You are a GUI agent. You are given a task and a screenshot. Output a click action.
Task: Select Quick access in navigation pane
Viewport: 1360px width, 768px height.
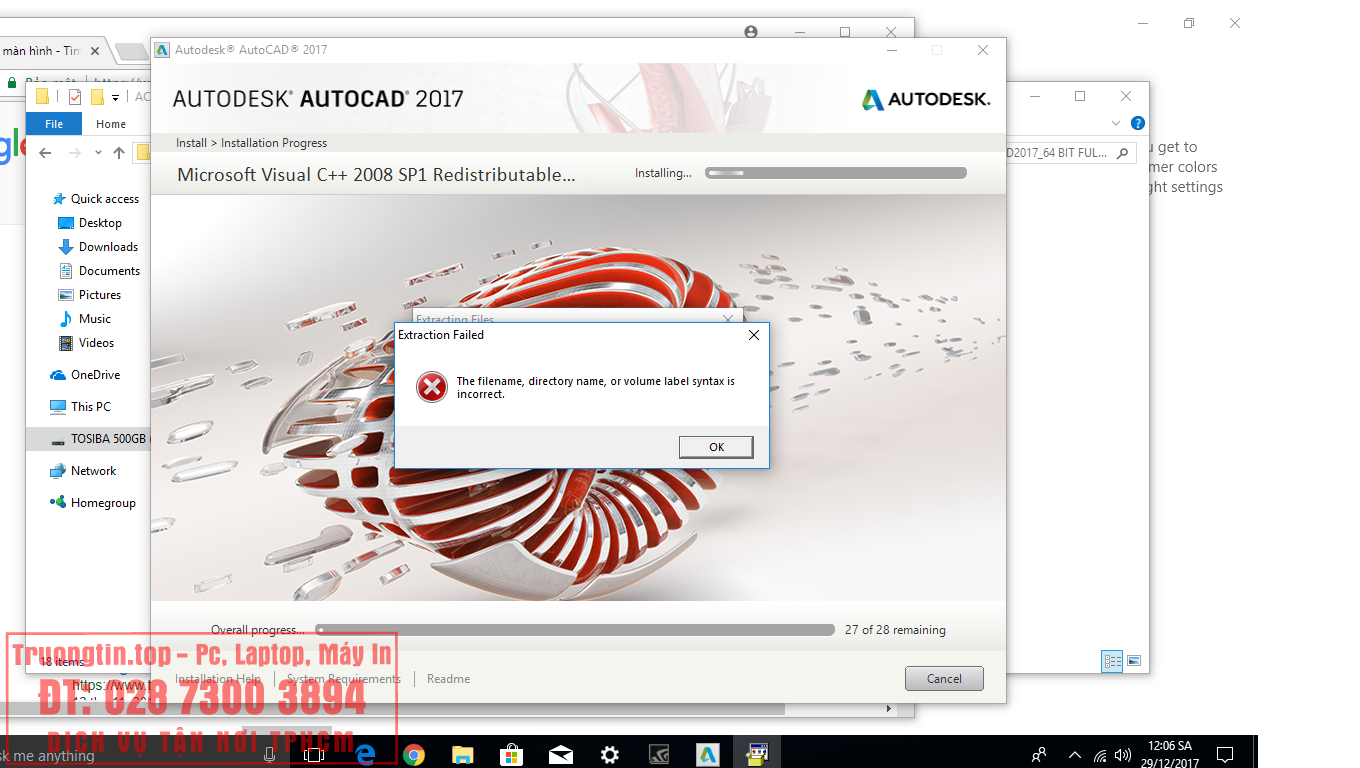[x=96, y=199]
